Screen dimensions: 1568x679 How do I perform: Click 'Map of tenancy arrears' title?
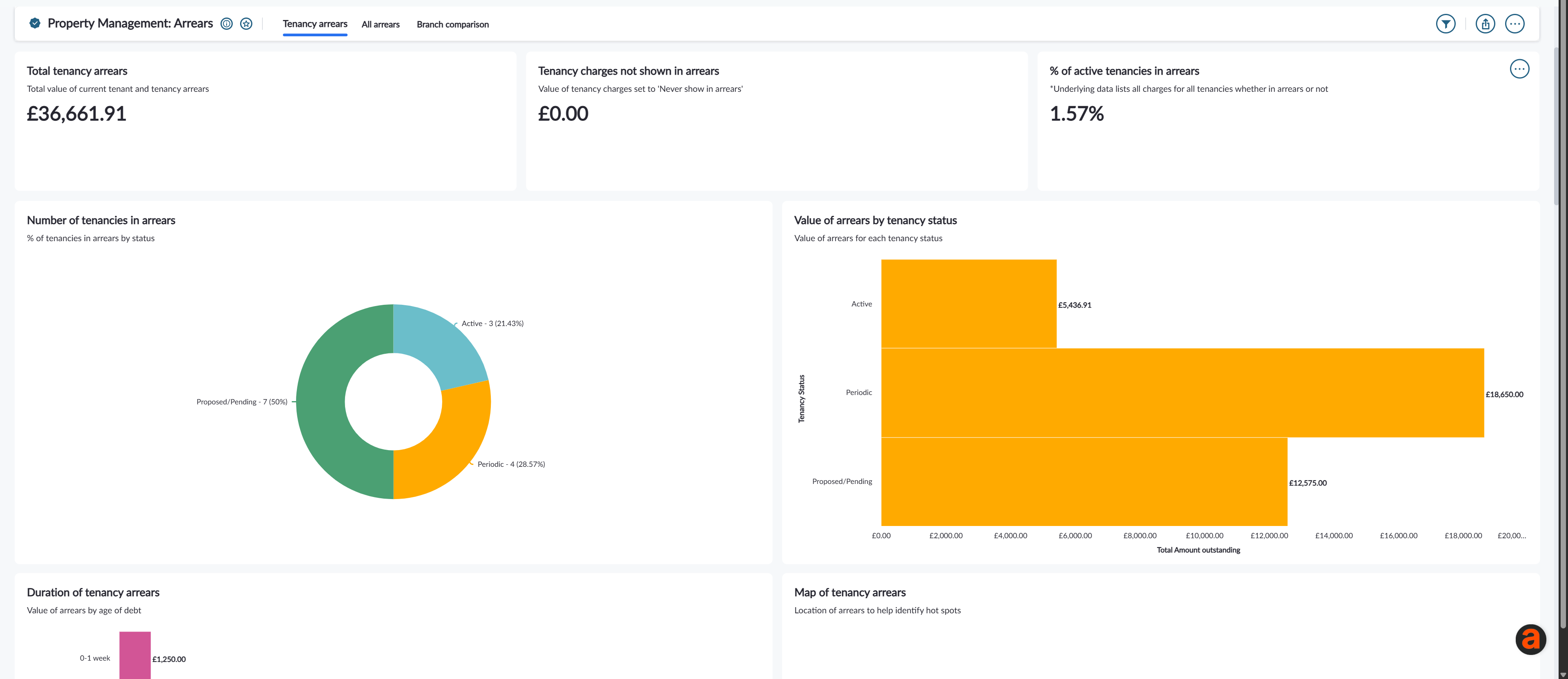point(850,592)
